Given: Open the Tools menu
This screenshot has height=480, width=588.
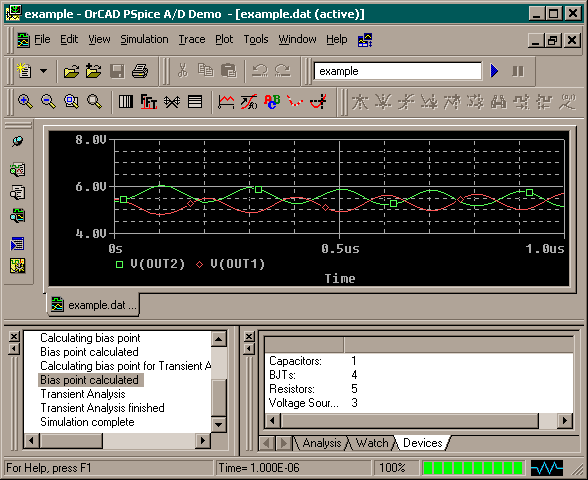Looking at the screenshot, I should pos(256,39).
